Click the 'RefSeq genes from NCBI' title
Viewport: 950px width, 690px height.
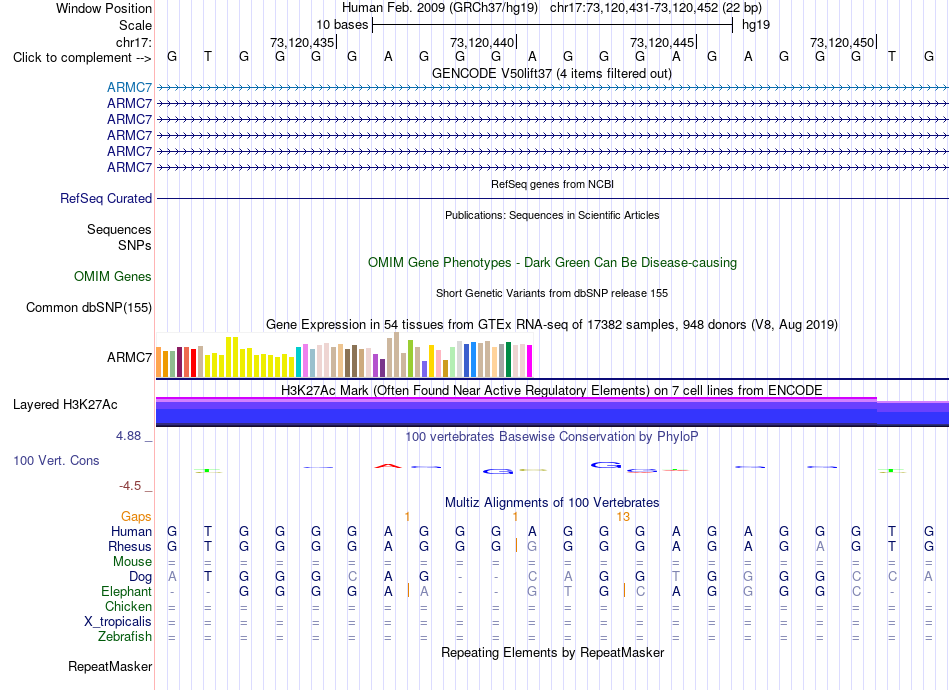(x=552, y=184)
